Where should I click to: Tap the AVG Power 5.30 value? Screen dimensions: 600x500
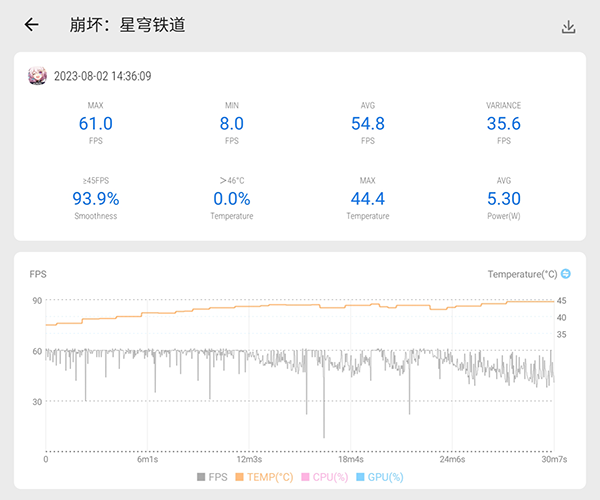tap(503, 199)
